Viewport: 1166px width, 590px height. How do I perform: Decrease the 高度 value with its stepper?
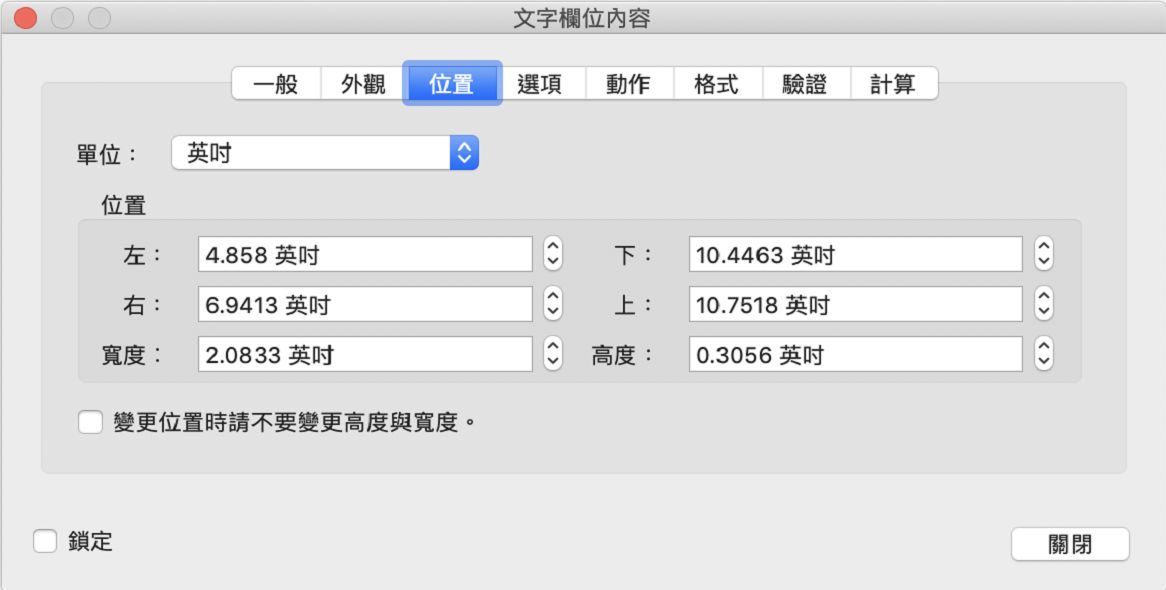pos(1043,359)
